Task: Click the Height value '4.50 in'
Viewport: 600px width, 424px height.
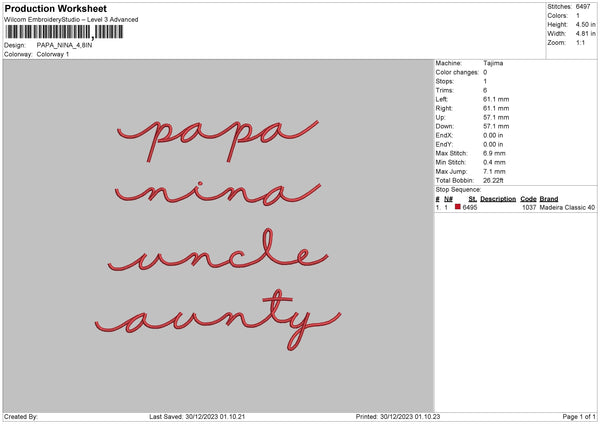Action: pyautogui.click(x=585, y=24)
